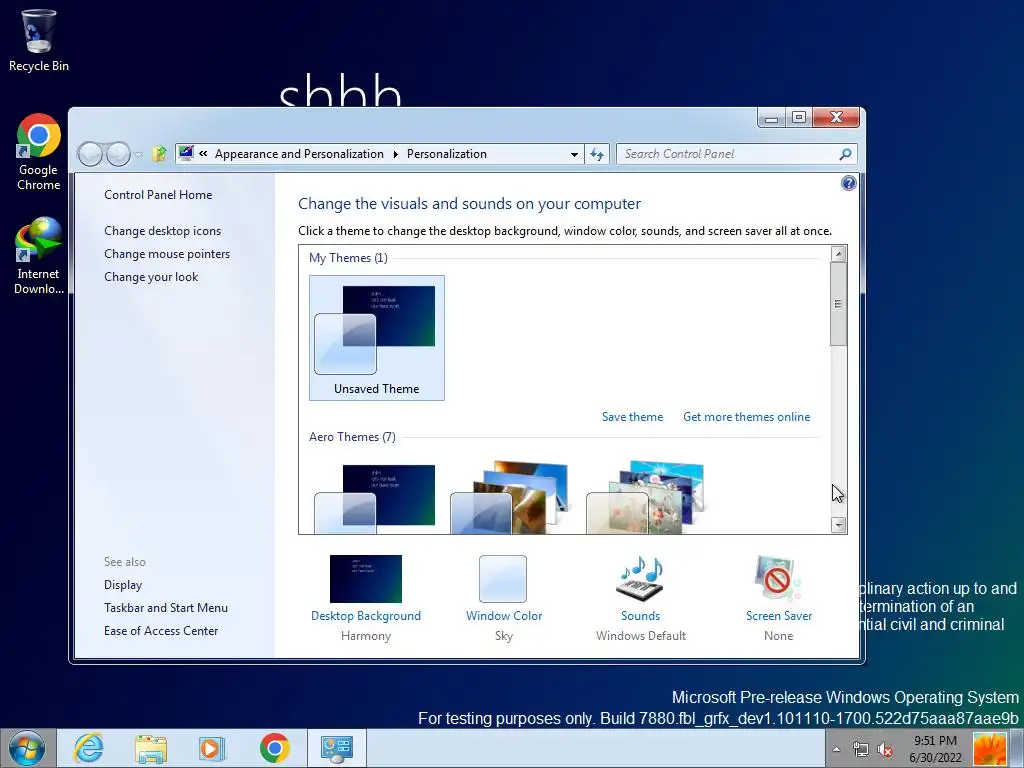Image resolution: width=1024 pixels, height=768 pixels.
Task: Open the Recycle Bin desktop icon
Action: [39, 40]
